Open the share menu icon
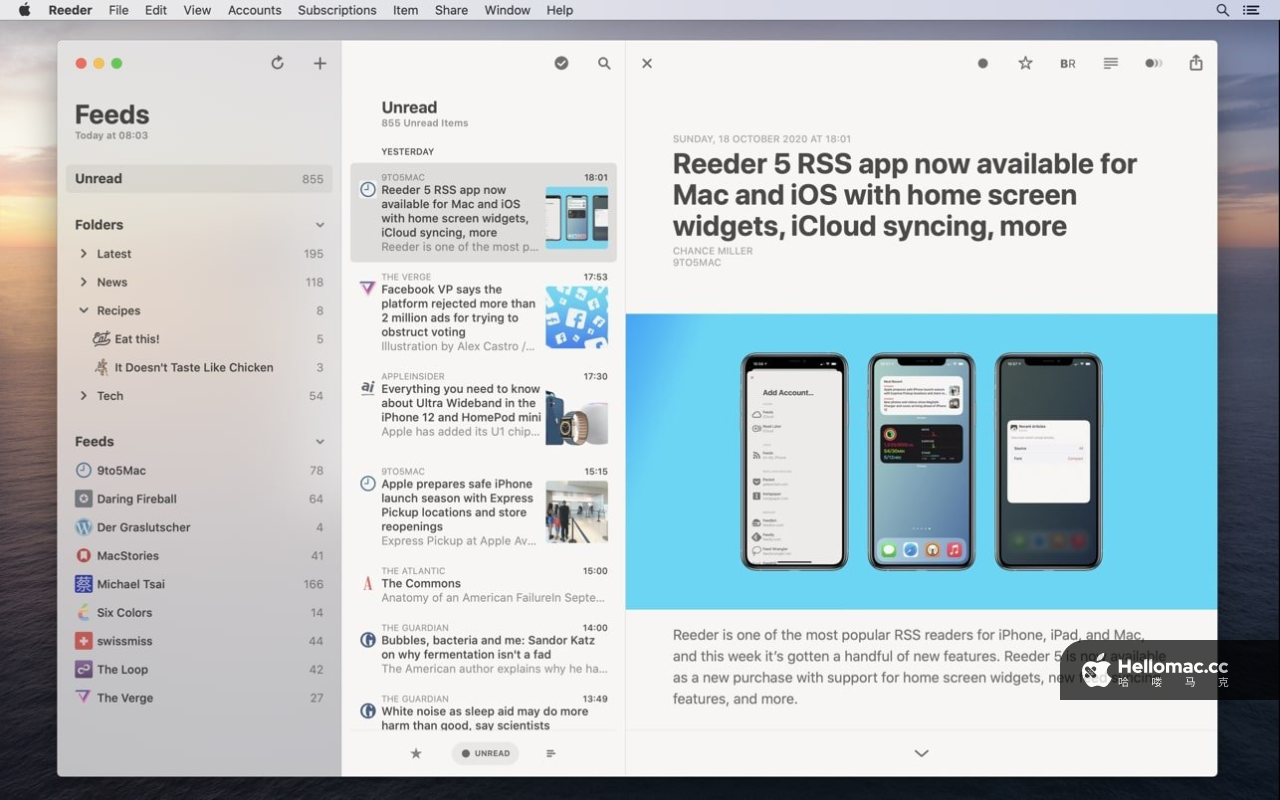 click(1196, 63)
